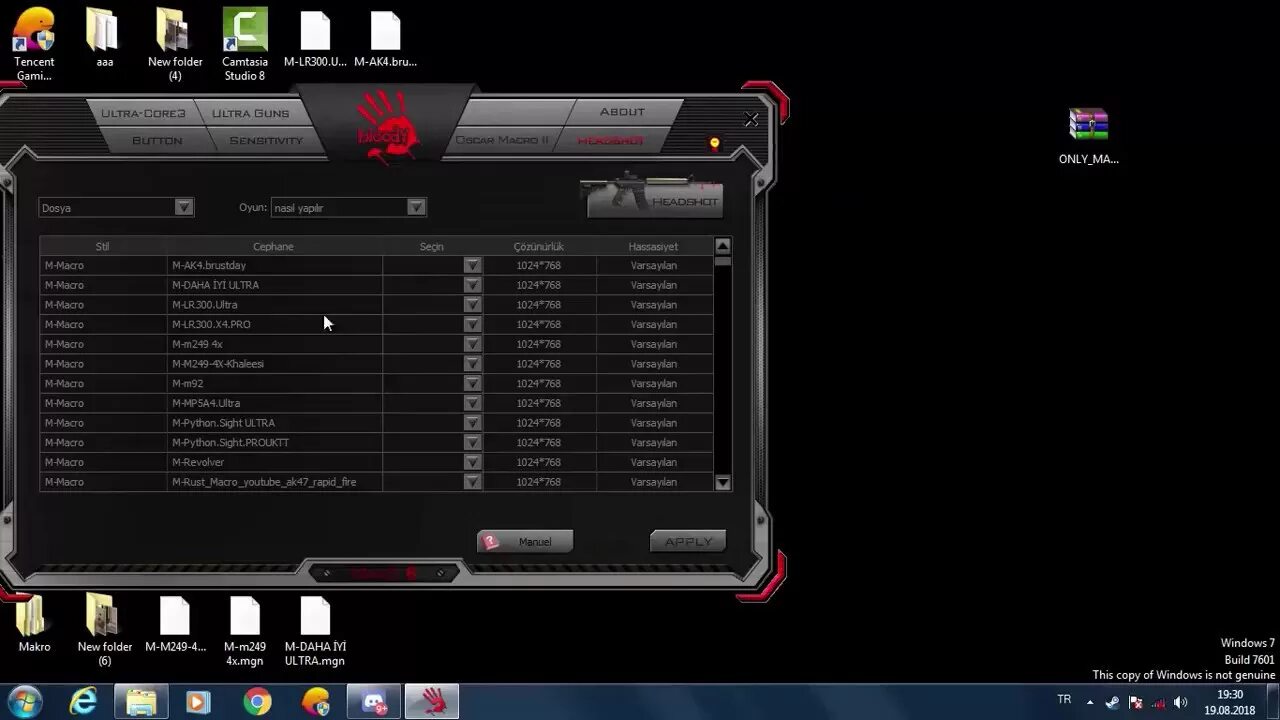
Task: Open Seçin dropdown for M-DAHA İYİ ULTRA
Action: click(x=472, y=285)
